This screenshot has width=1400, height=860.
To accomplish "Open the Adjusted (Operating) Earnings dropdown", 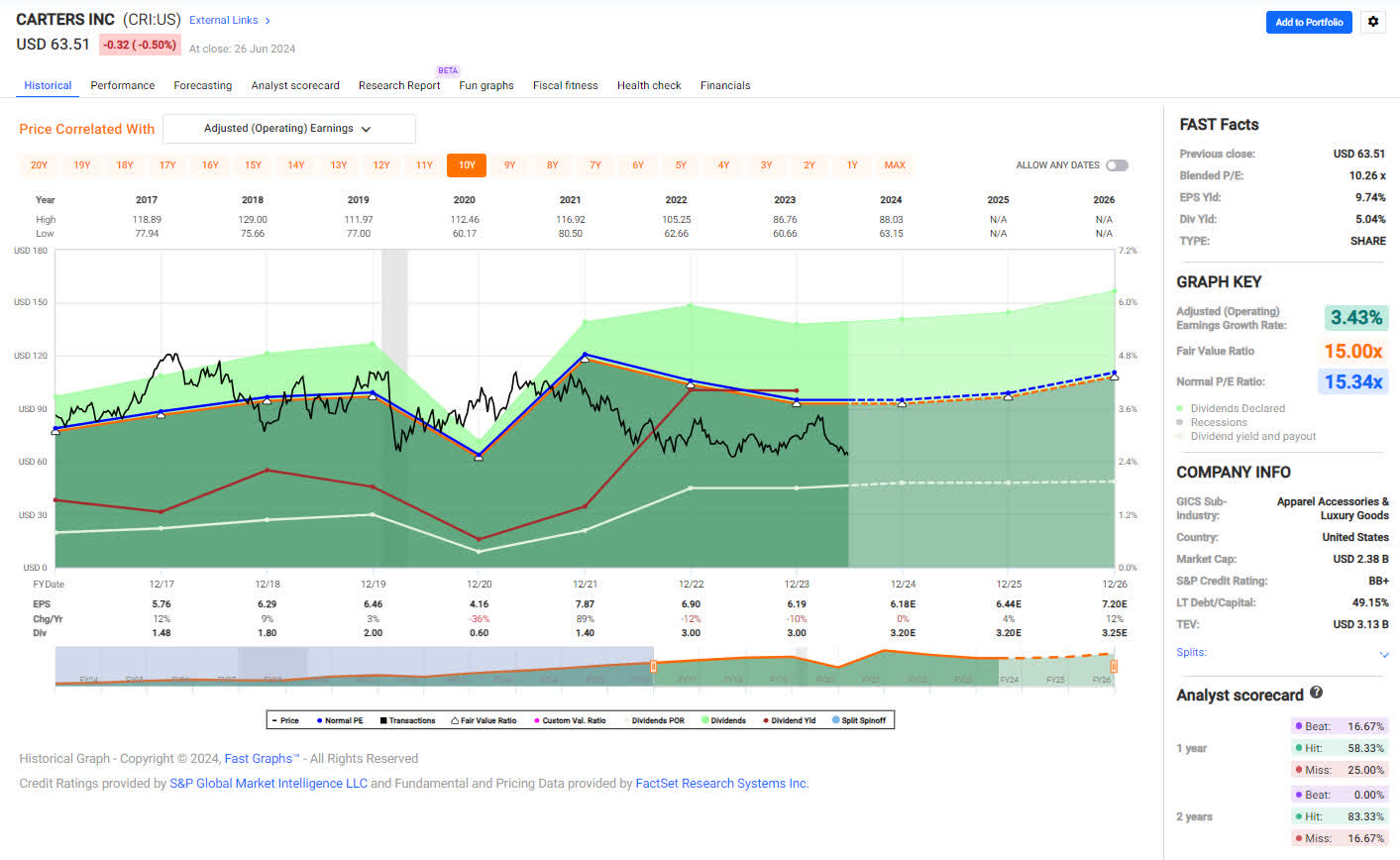I will [288, 129].
